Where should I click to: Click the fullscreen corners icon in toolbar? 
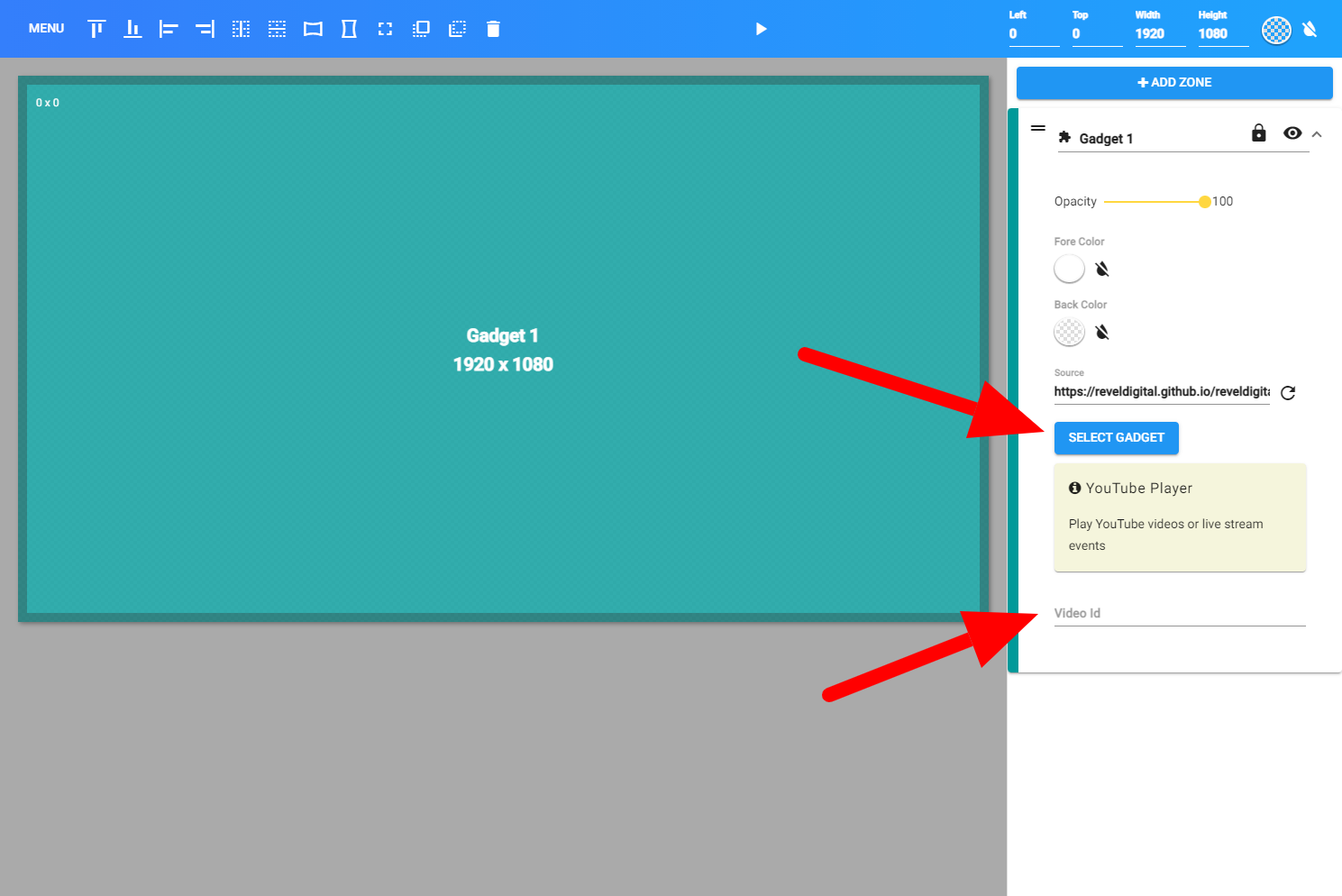tap(385, 29)
